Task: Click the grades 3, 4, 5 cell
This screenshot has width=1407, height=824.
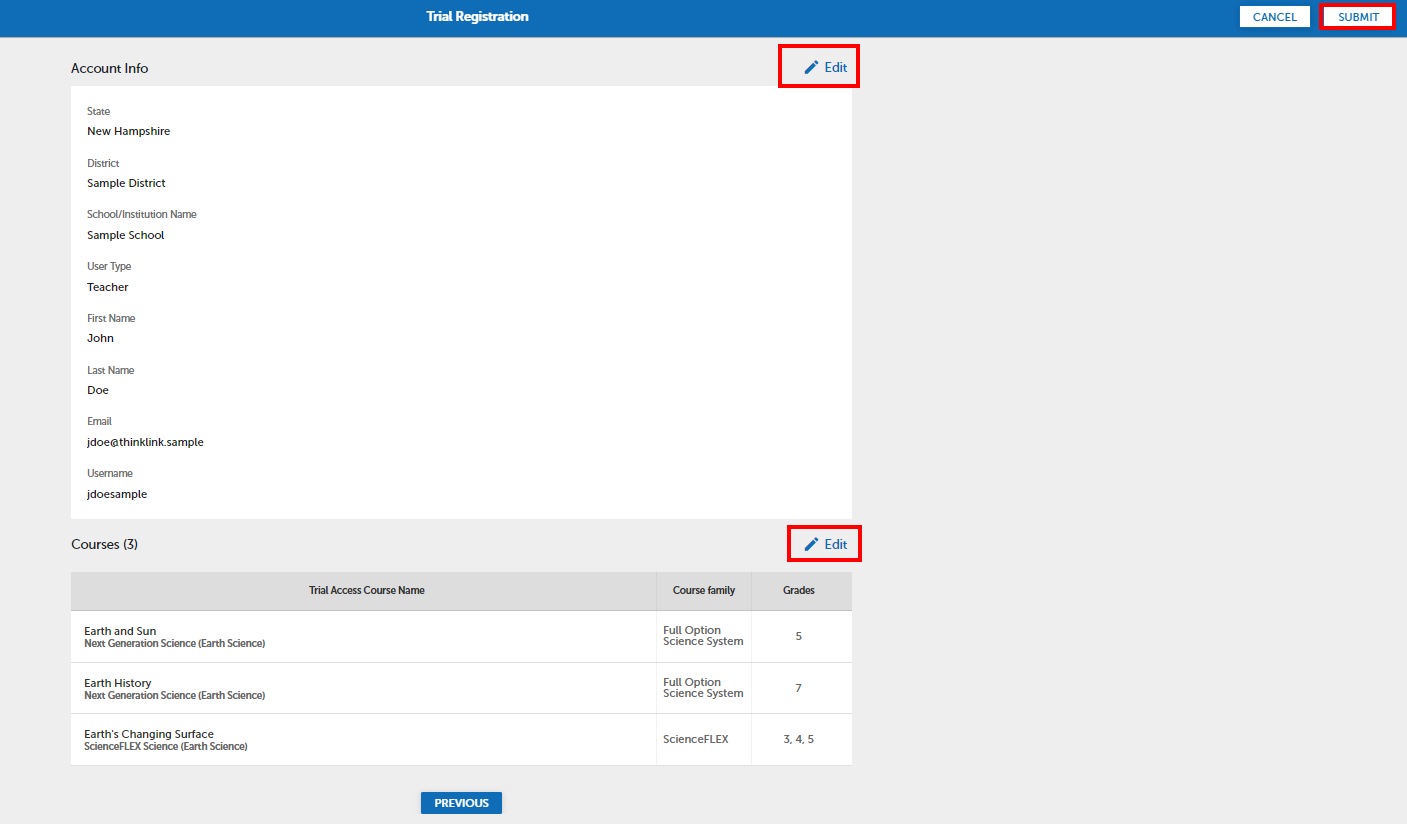Action: coord(800,739)
